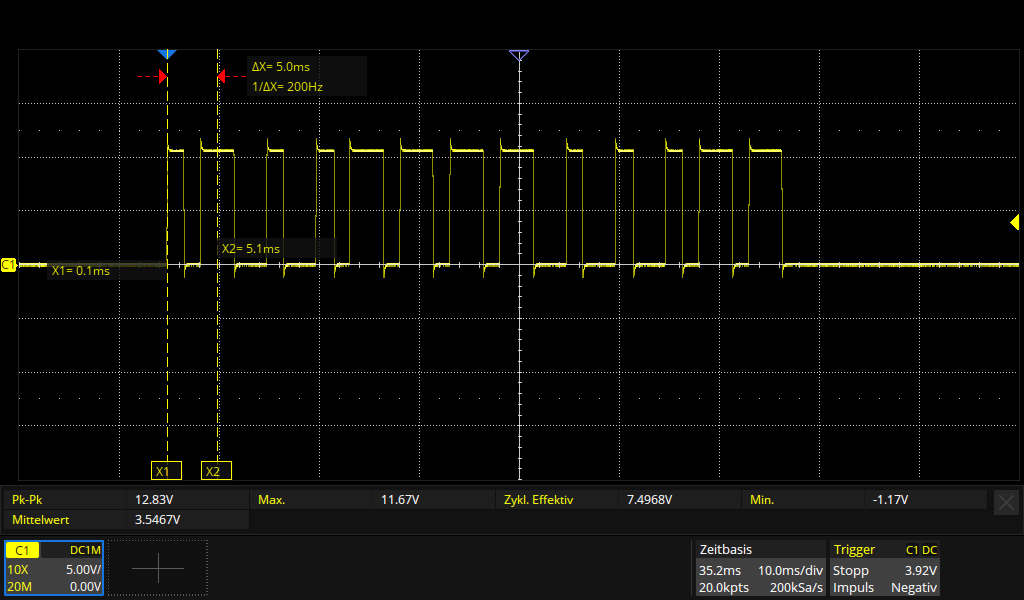Click the ΔX= 5.0ms cursor readout
Screen dimensions: 1024x600
281,67
